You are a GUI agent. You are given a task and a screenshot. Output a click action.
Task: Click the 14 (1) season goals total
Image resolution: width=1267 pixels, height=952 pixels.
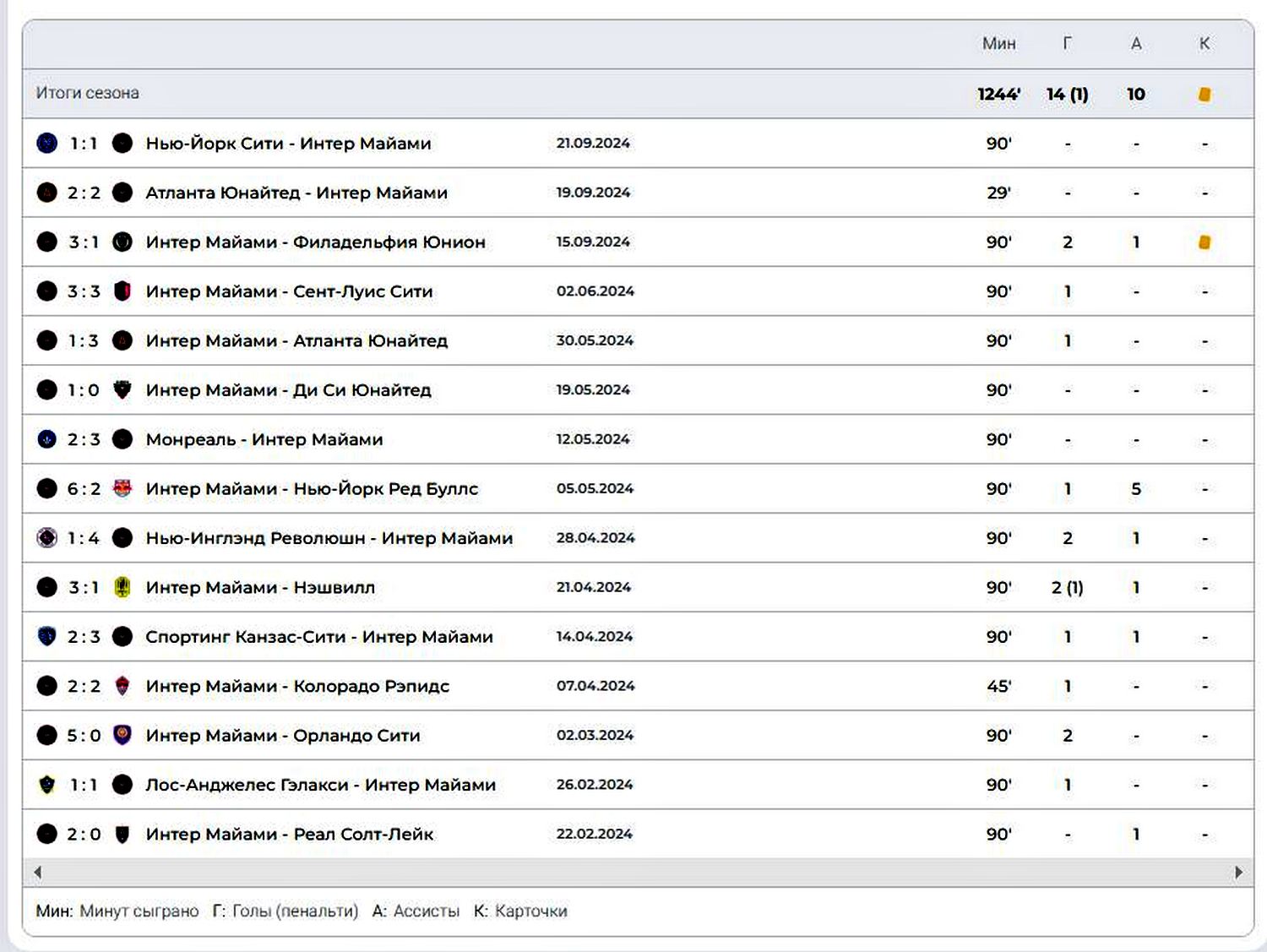click(x=1068, y=94)
